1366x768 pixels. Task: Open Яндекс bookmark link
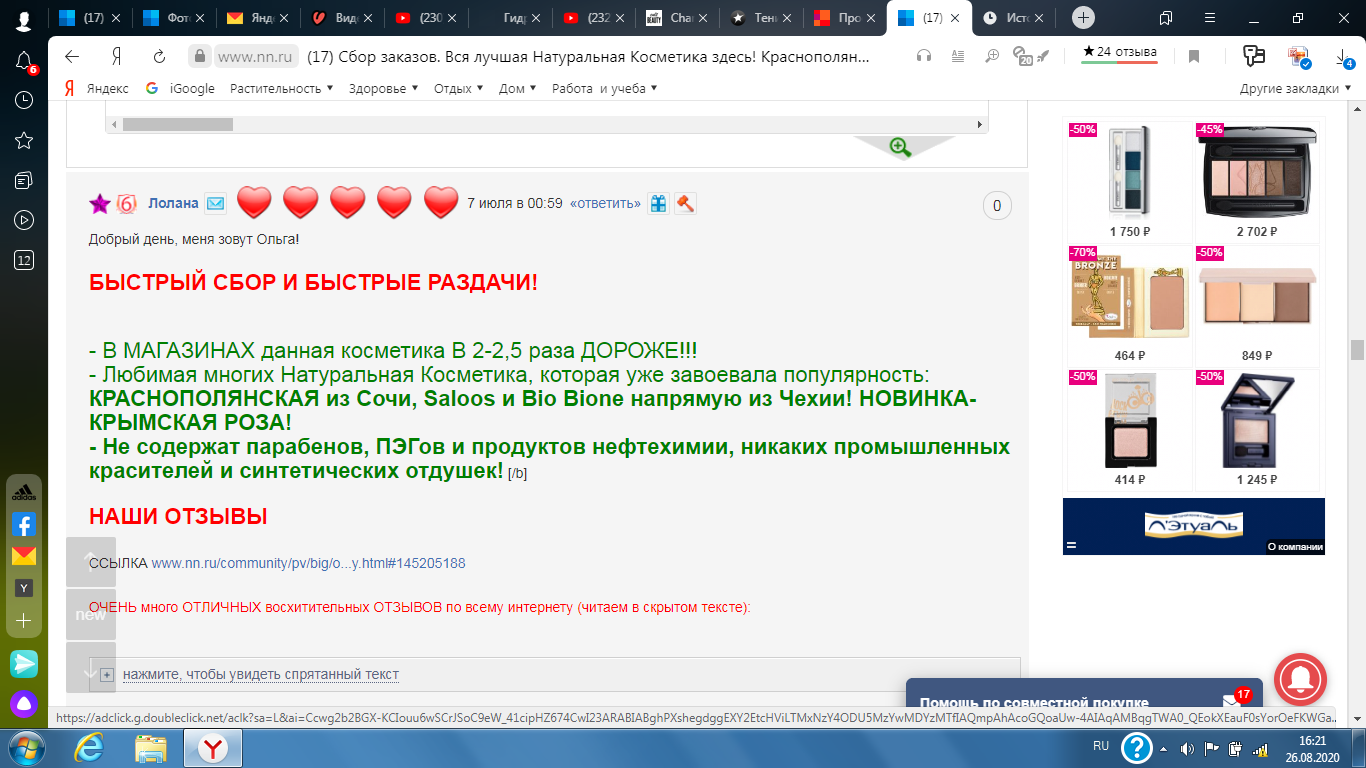tap(97, 88)
